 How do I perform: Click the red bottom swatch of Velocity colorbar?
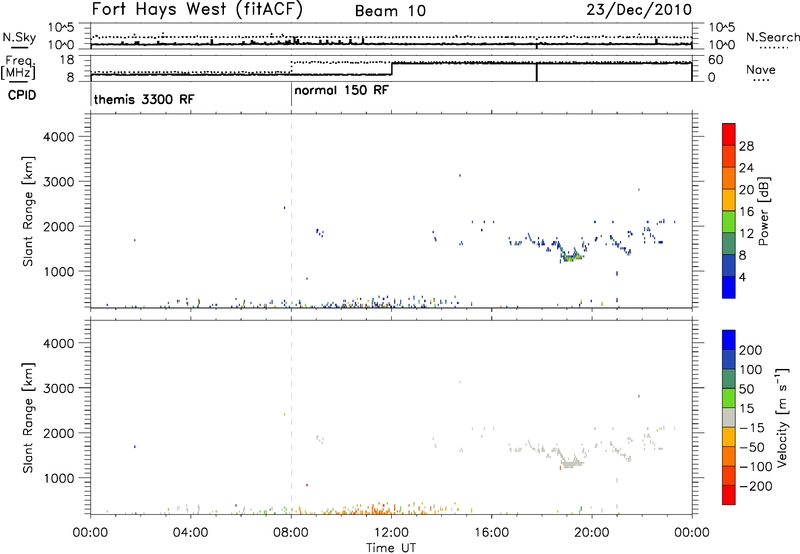[x=729, y=495]
